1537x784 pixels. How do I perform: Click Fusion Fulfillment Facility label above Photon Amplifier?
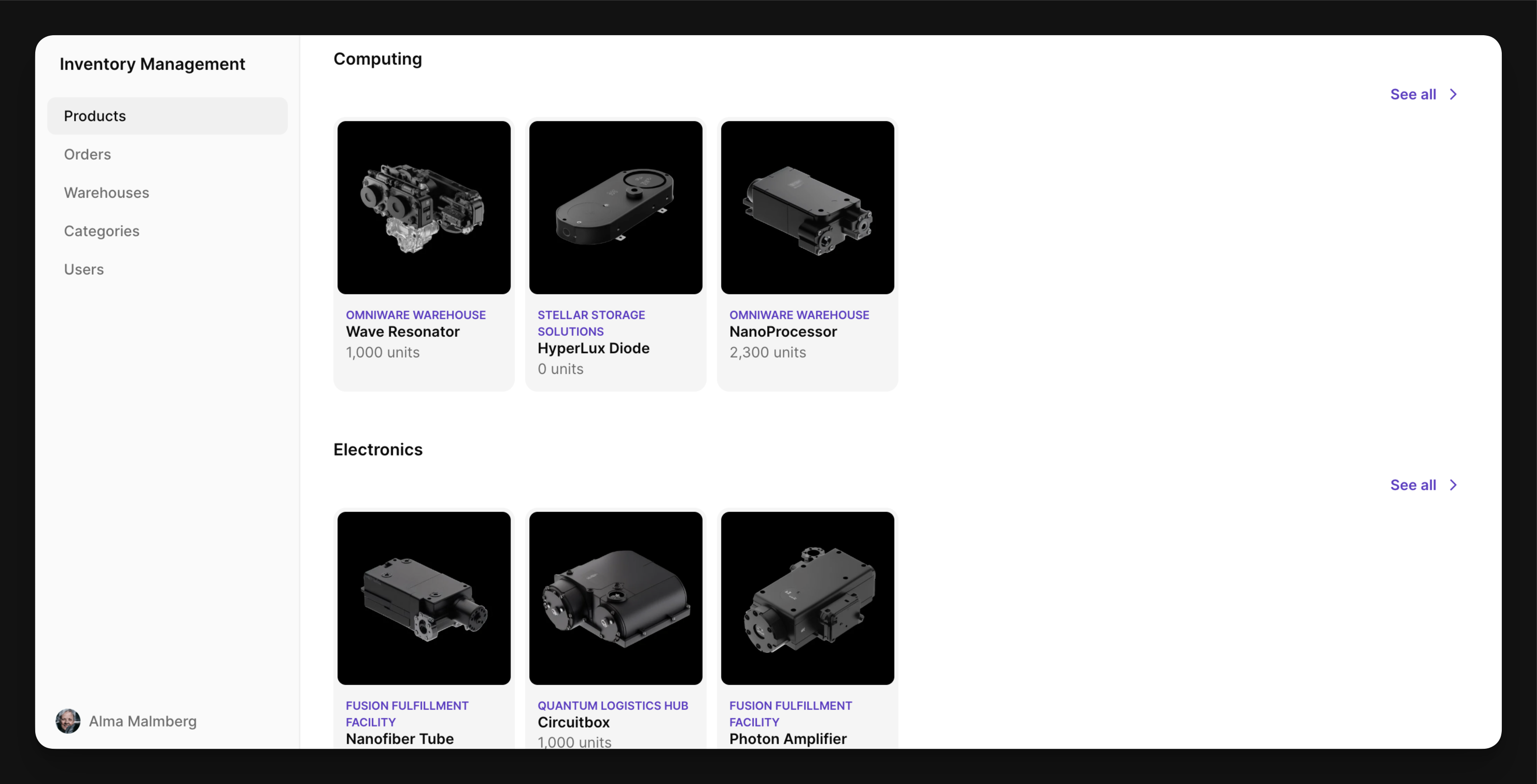[791, 714]
